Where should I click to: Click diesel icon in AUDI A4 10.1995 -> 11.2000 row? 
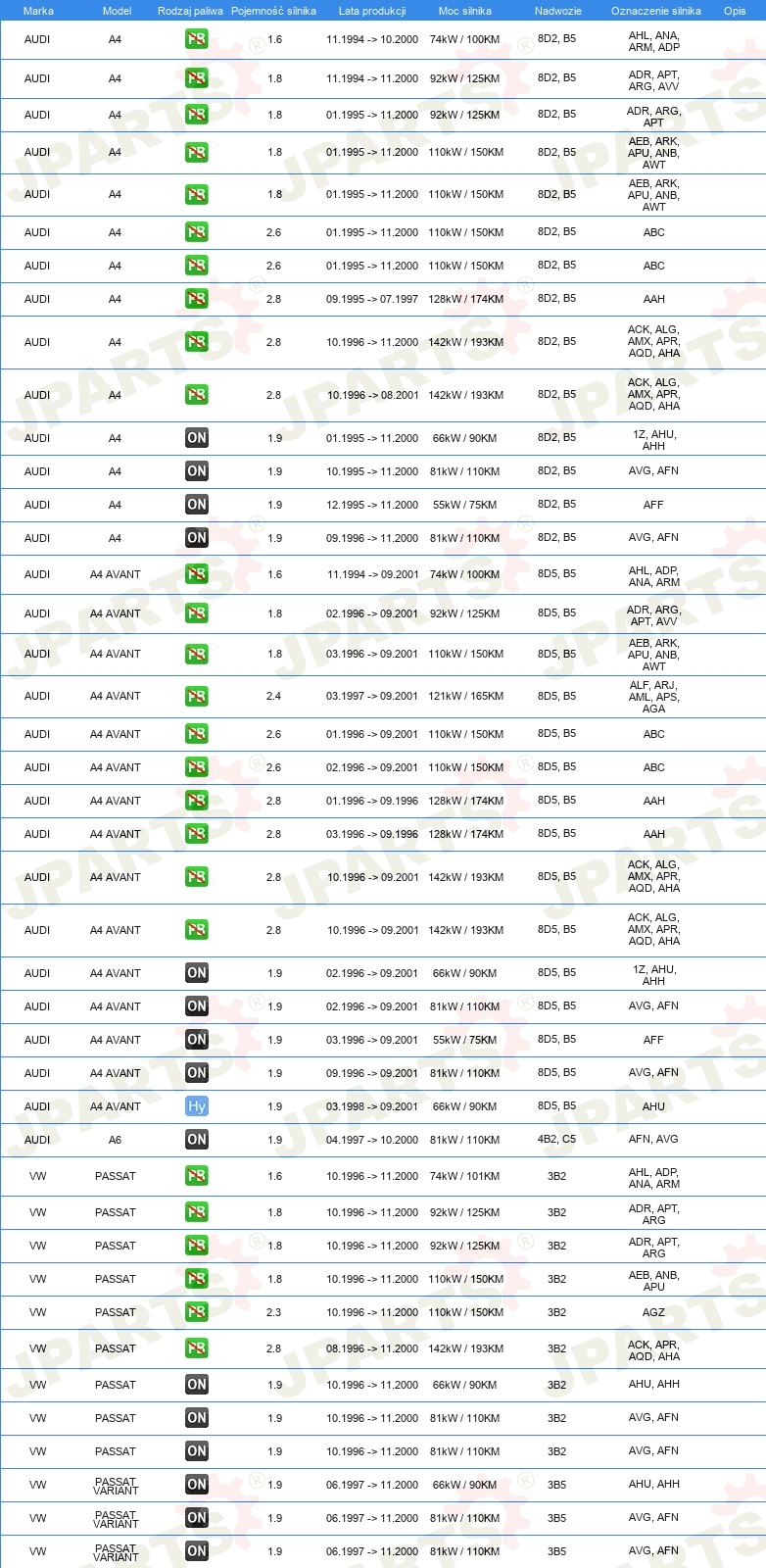click(x=197, y=471)
